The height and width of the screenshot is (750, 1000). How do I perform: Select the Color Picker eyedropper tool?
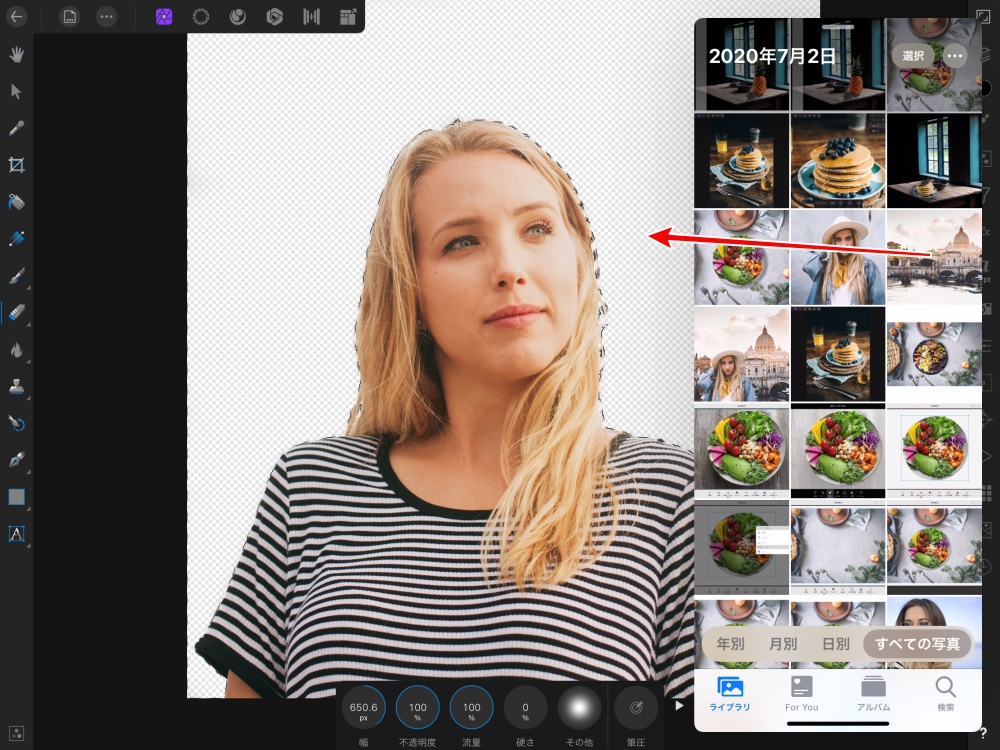click(16, 128)
